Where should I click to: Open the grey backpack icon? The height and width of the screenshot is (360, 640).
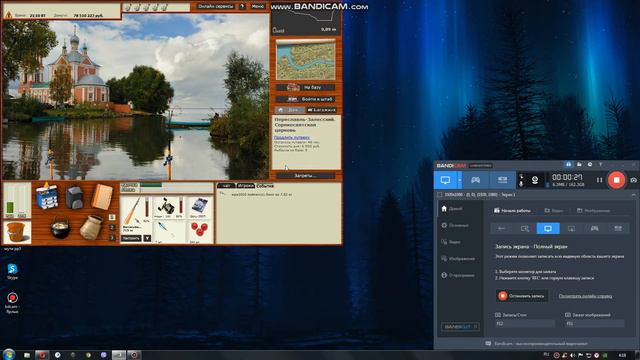pyautogui.click(x=74, y=198)
